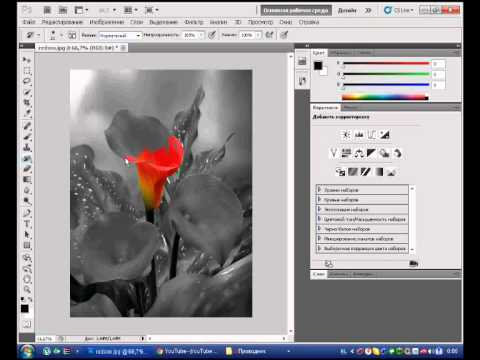Add a Vibrance adjustment layer
Image resolution: width=480 pixels, height=360 pixels.
pyautogui.click(x=333, y=153)
